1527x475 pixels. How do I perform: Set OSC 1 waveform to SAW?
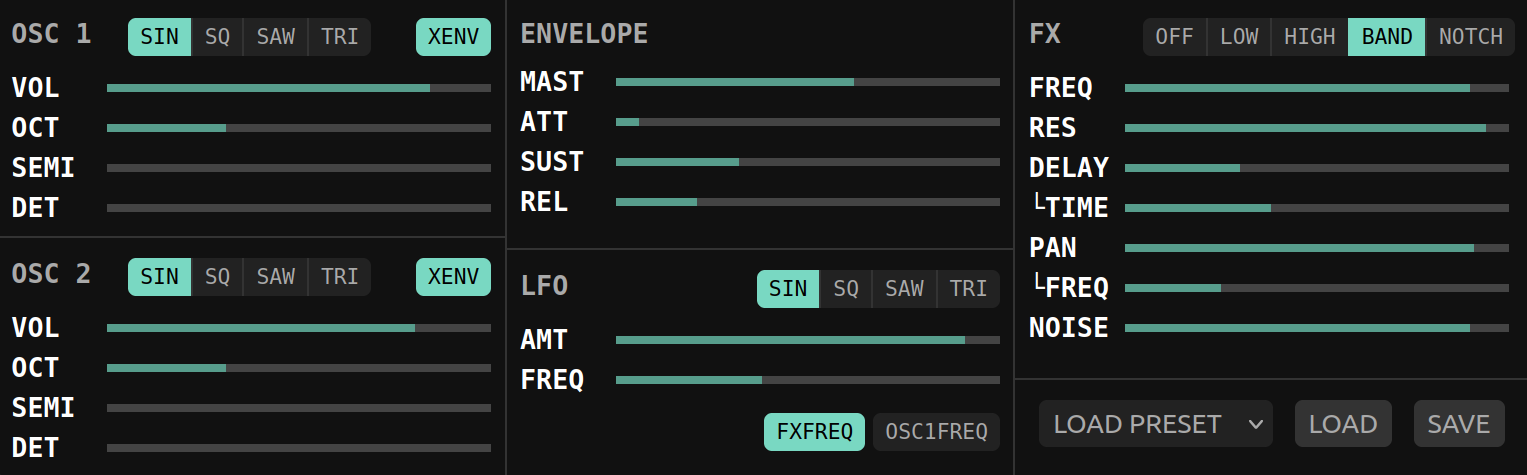pyautogui.click(x=275, y=37)
